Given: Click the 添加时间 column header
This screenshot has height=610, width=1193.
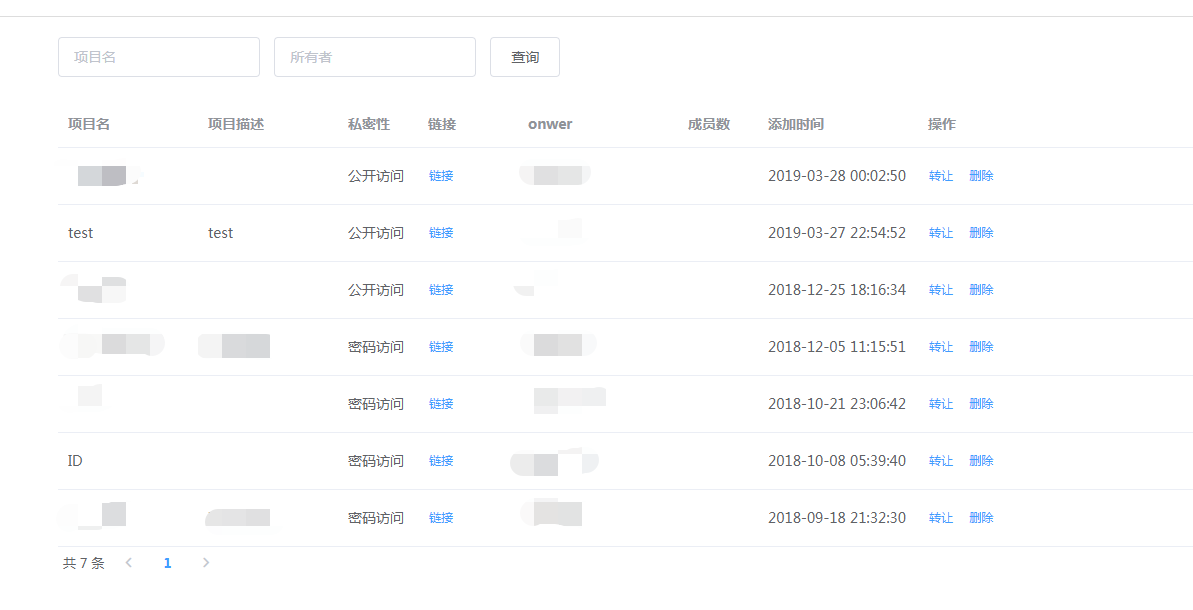Looking at the screenshot, I should [793, 124].
